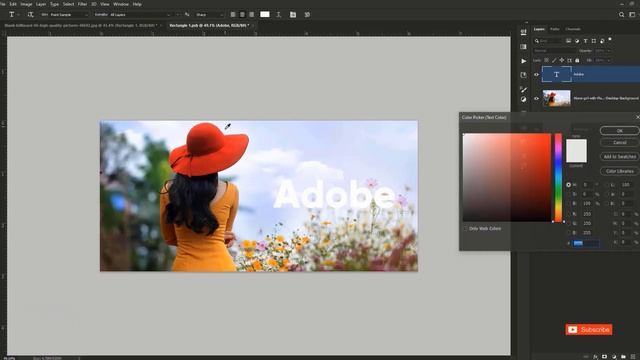Open the Window menu
The width and height of the screenshot is (640, 360).
point(121,4)
